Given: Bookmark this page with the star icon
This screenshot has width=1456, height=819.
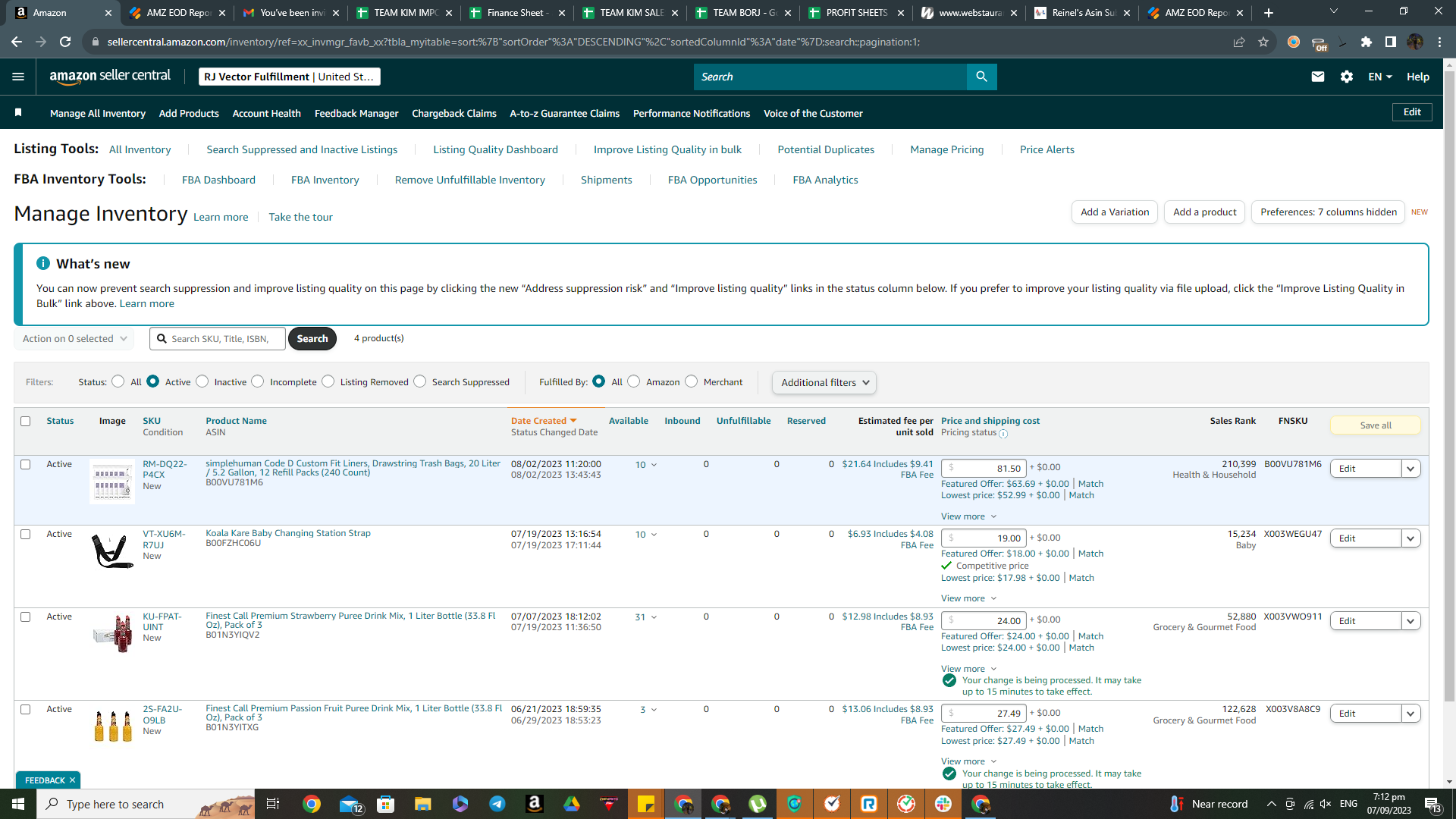Looking at the screenshot, I should 1263,42.
